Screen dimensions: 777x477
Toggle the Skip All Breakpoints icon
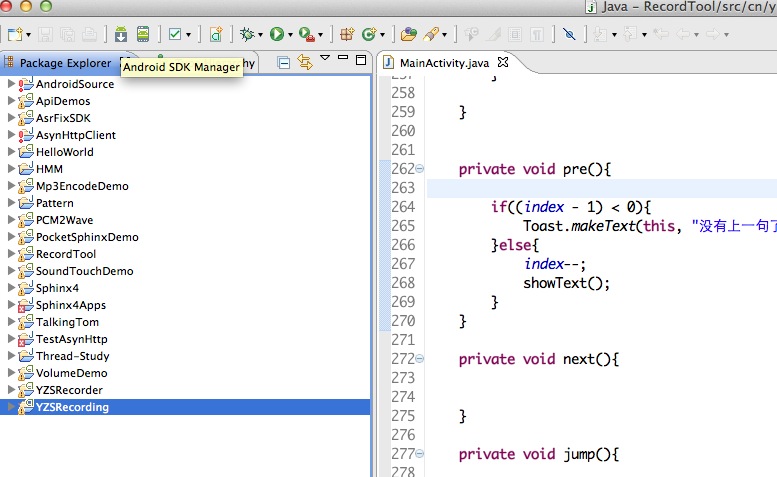click(x=569, y=34)
